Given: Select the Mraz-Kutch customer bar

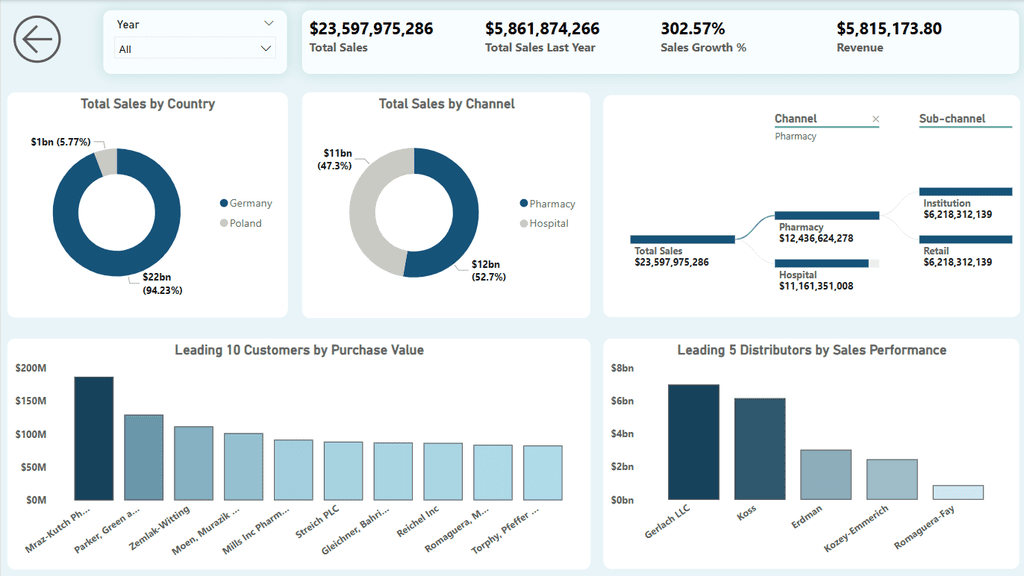Looking at the screenshot, I should pos(94,438).
